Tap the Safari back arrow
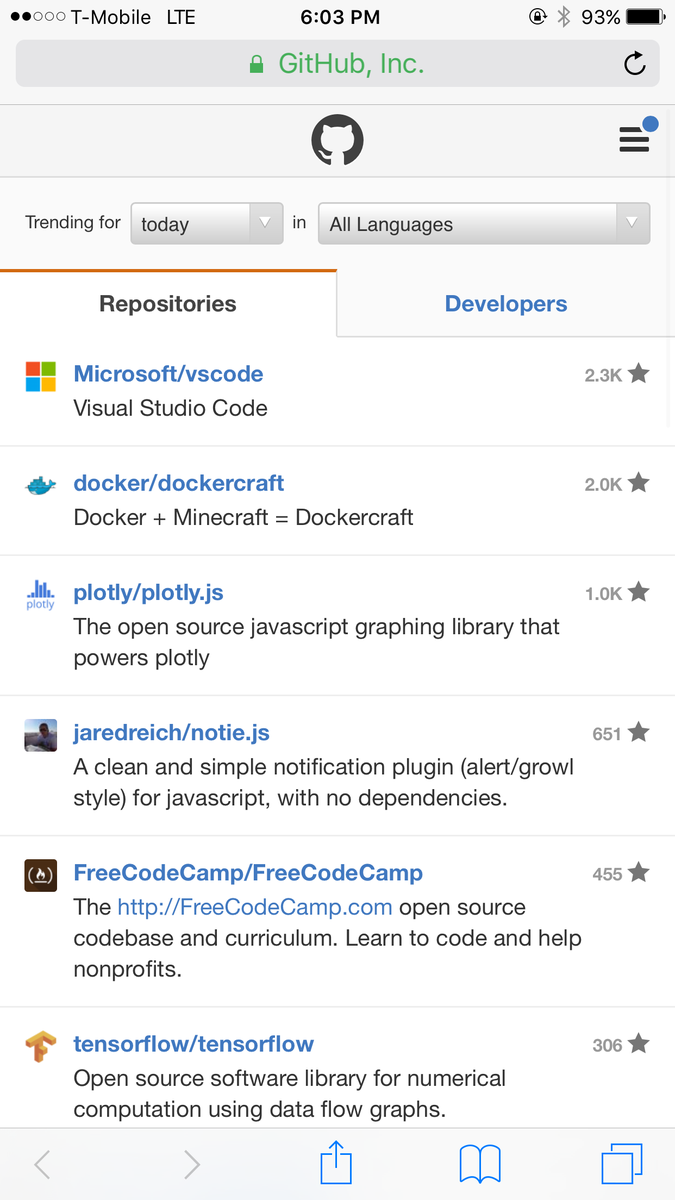This screenshot has width=675, height=1200. click(x=42, y=1164)
